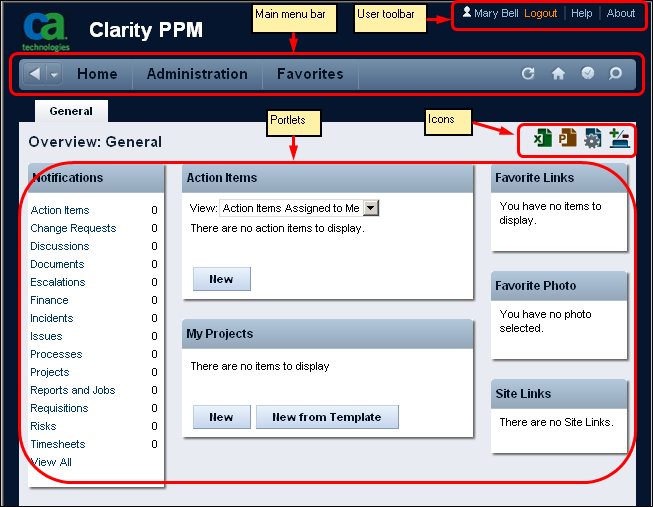Open the Favorites menu
Image resolution: width=653 pixels, height=507 pixels.
coord(310,74)
